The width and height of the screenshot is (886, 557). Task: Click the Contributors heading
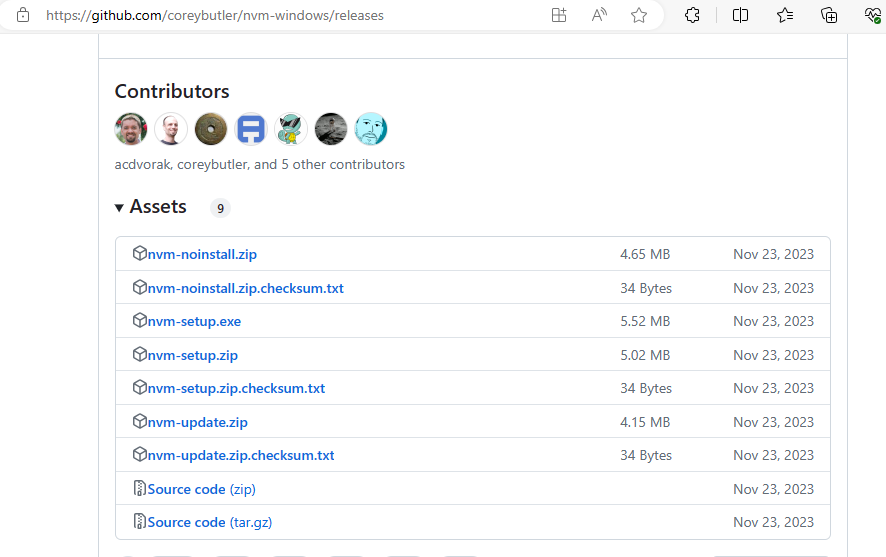[172, 92]
